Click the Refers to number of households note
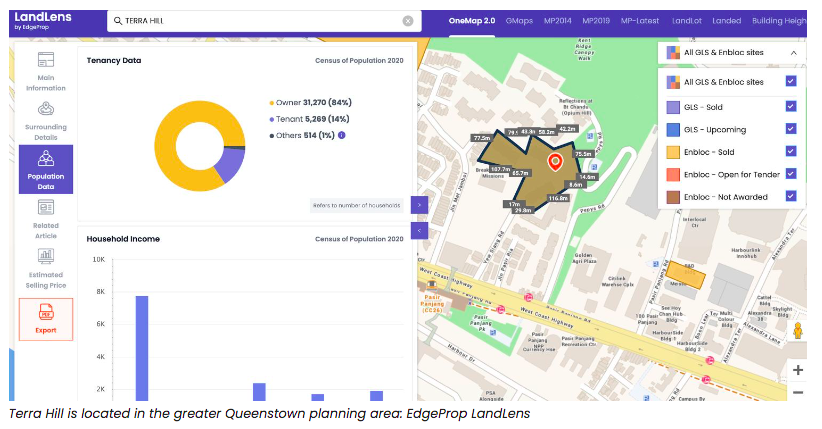The image size is (822, 429). point(356,205)
